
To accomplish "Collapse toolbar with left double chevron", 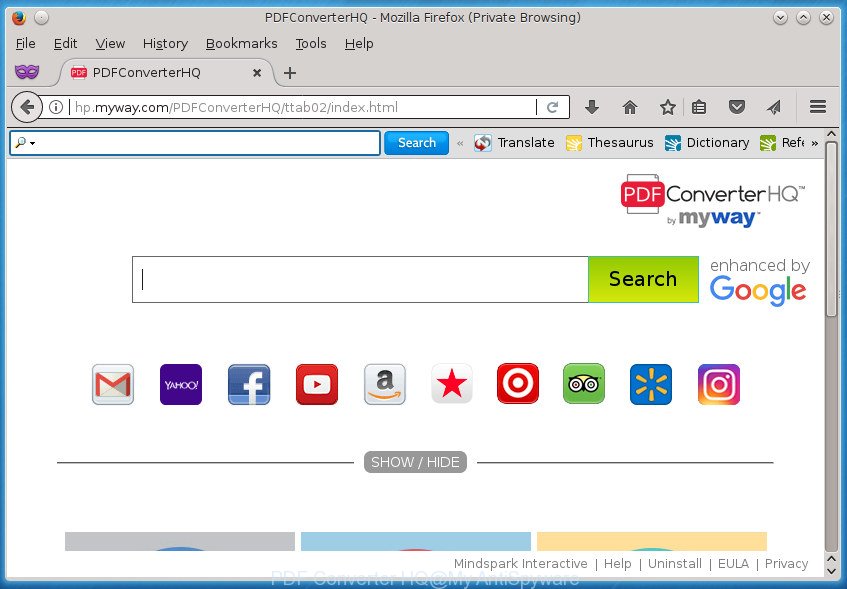I will [x=460, y=143].
